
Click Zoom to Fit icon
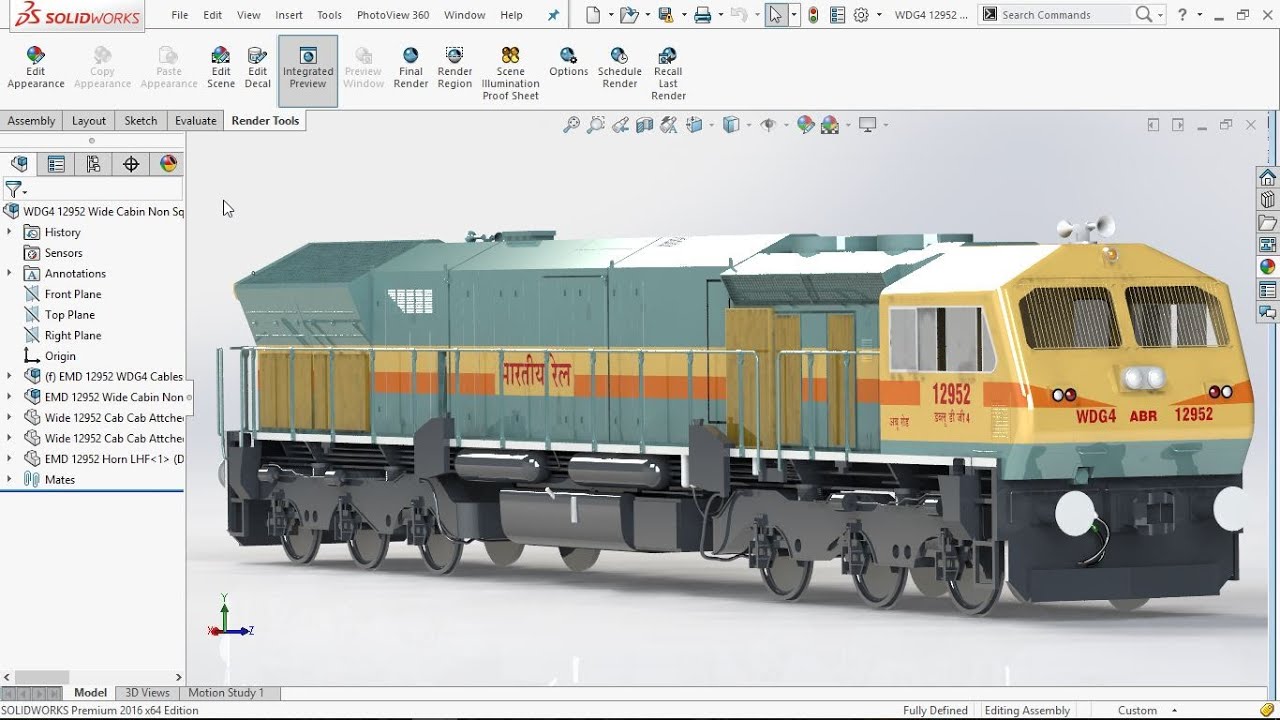[x=572, y=125]
